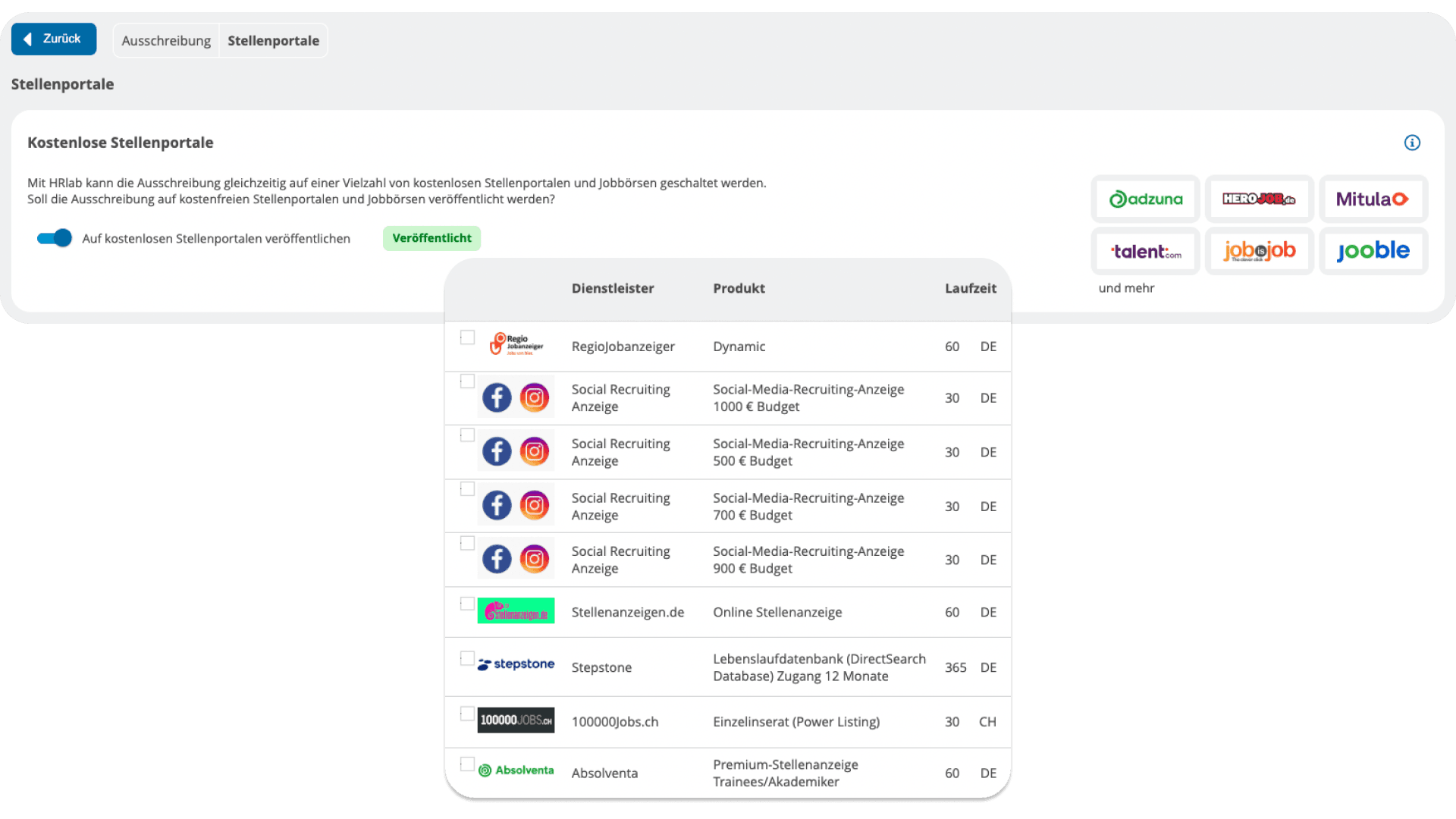Click the 100000Jobs.ch logo
The image size is (1456, 819).
(x=516, y=720)
